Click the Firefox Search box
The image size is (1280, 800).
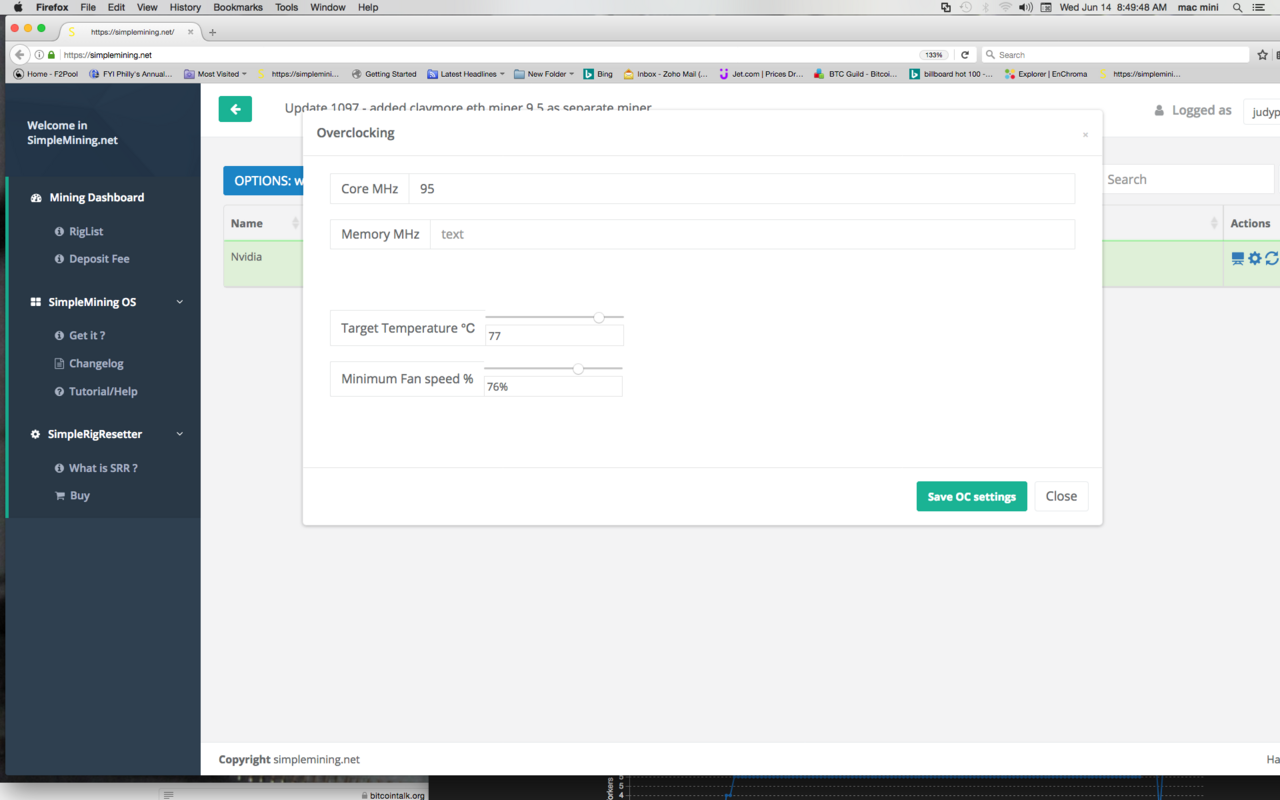tap(1115, 55)
